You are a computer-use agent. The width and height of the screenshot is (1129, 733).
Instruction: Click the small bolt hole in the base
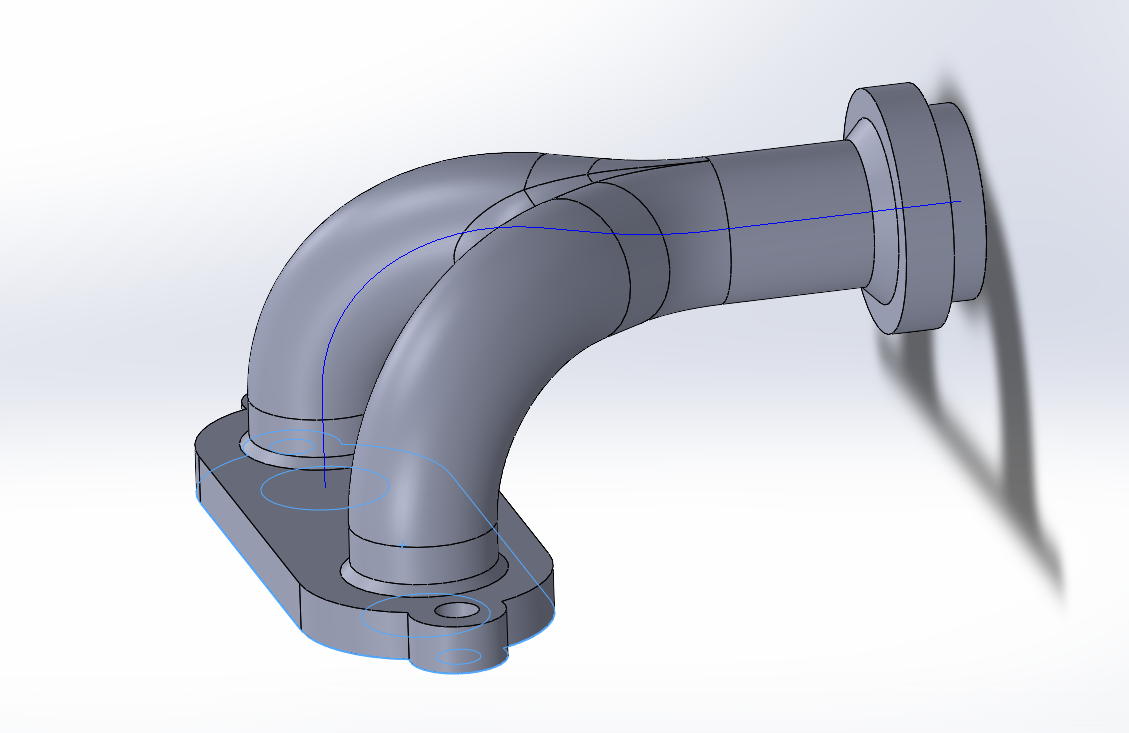tap(457, 607)
